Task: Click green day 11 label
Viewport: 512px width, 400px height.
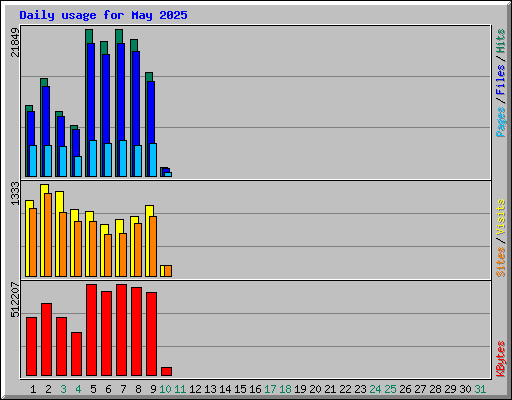Action: point(180,389)
